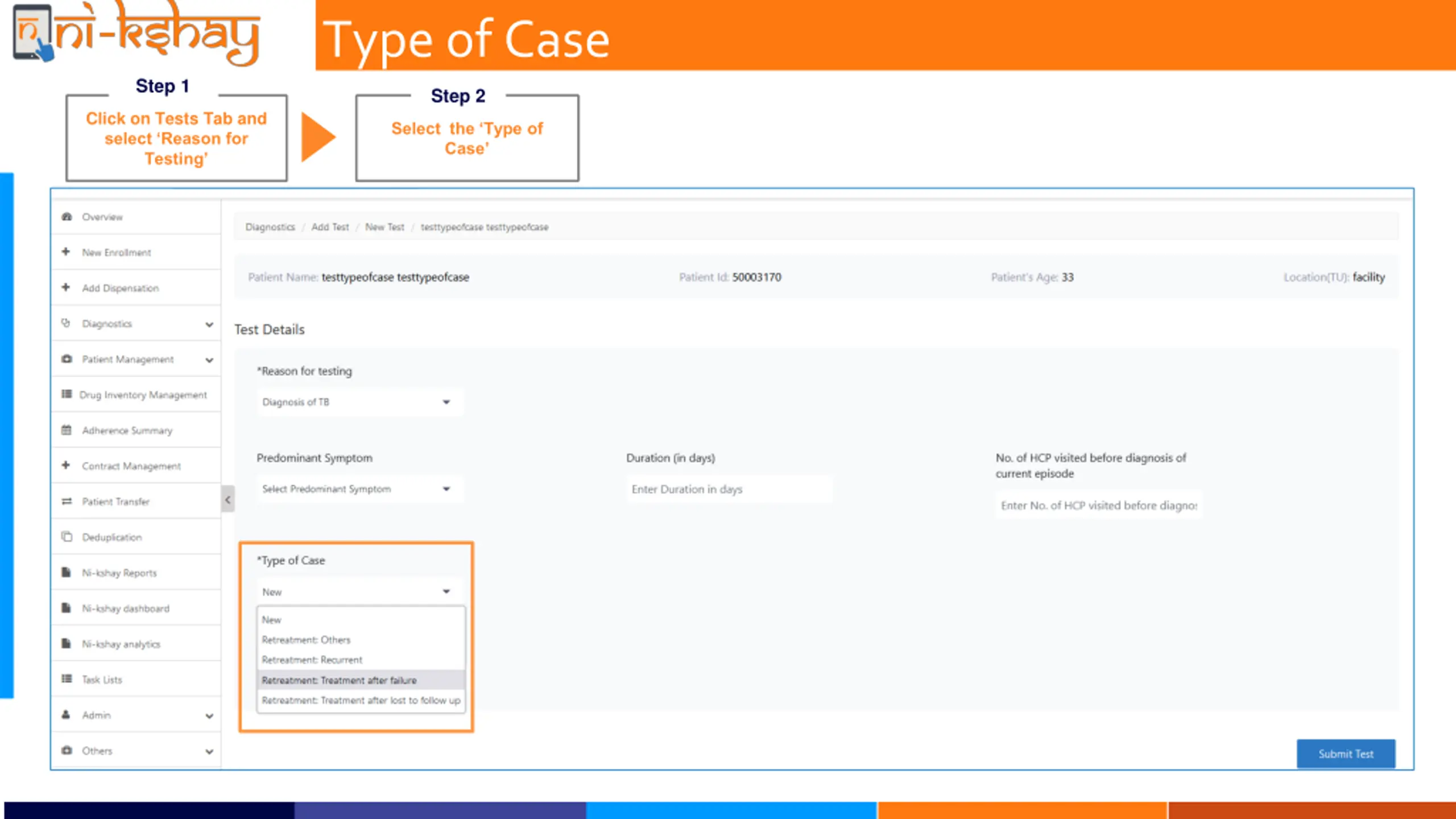Click the transfer arrows icon beside Patient Transfer
Image resolution: width=1456 pixels, height=819 pixels.
coord(67,501)
